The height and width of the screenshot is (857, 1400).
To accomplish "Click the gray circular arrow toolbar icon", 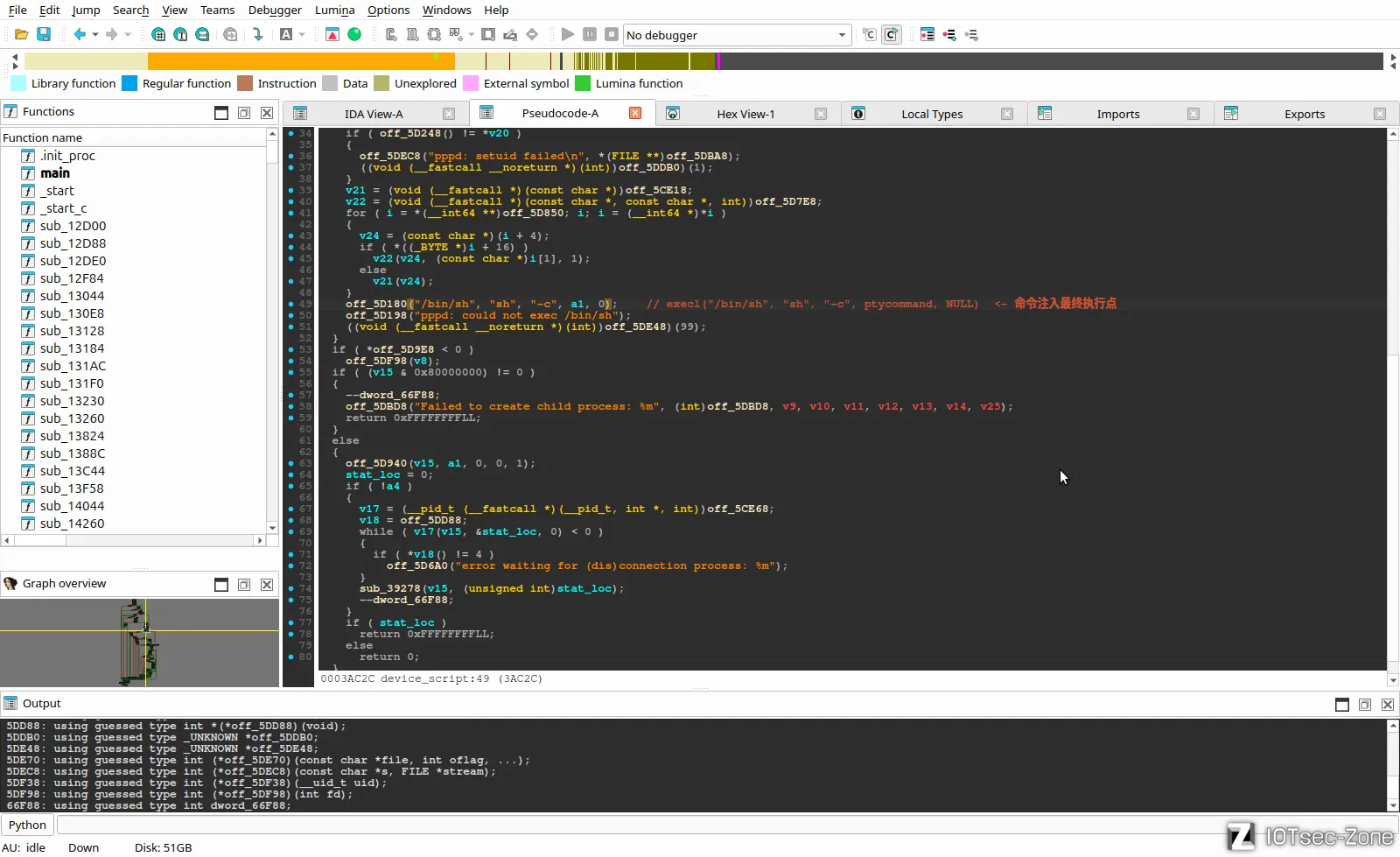I will click(230, 35).
